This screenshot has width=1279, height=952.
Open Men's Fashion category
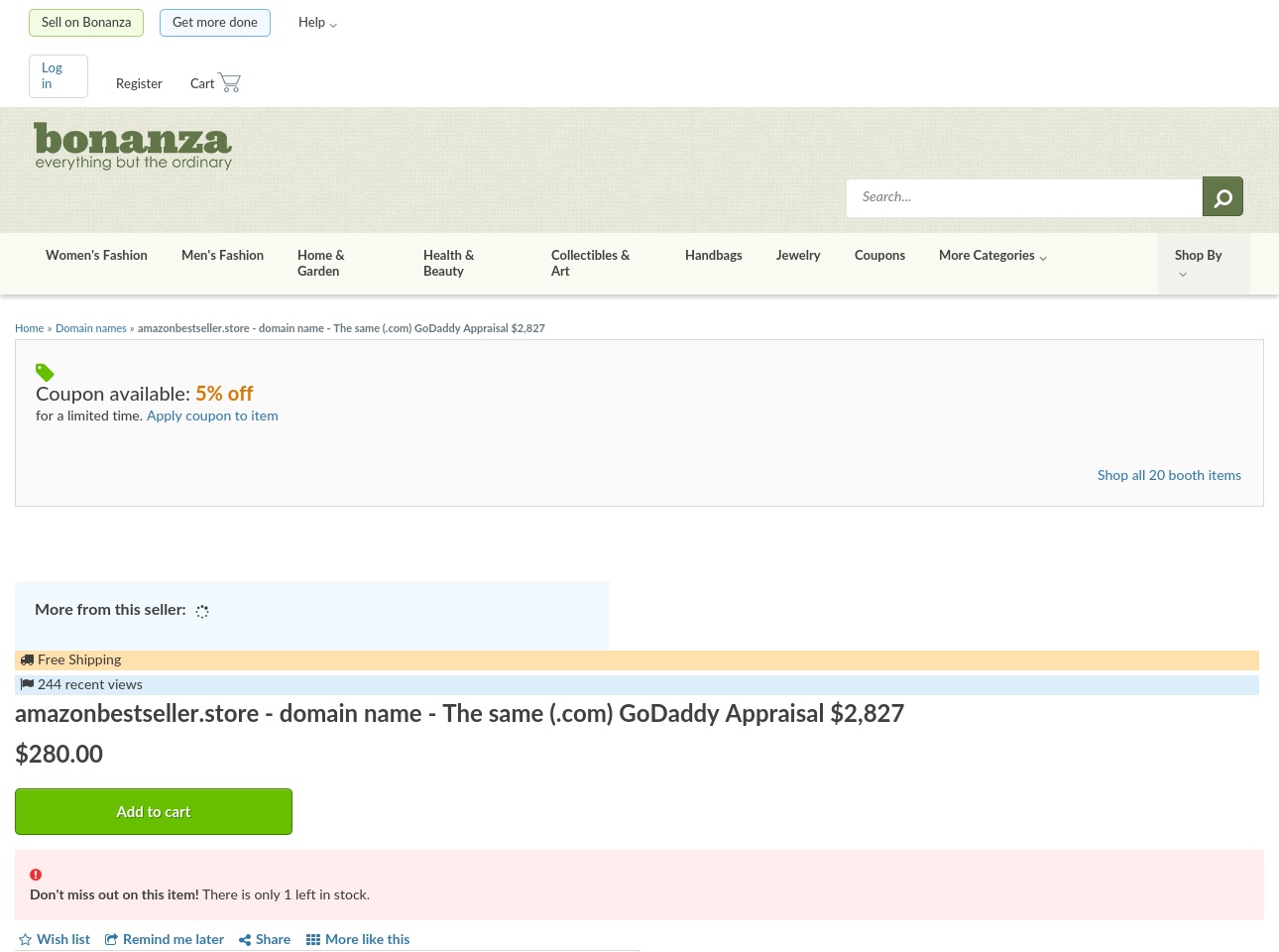pyautogui.click(x=222, y=255)
